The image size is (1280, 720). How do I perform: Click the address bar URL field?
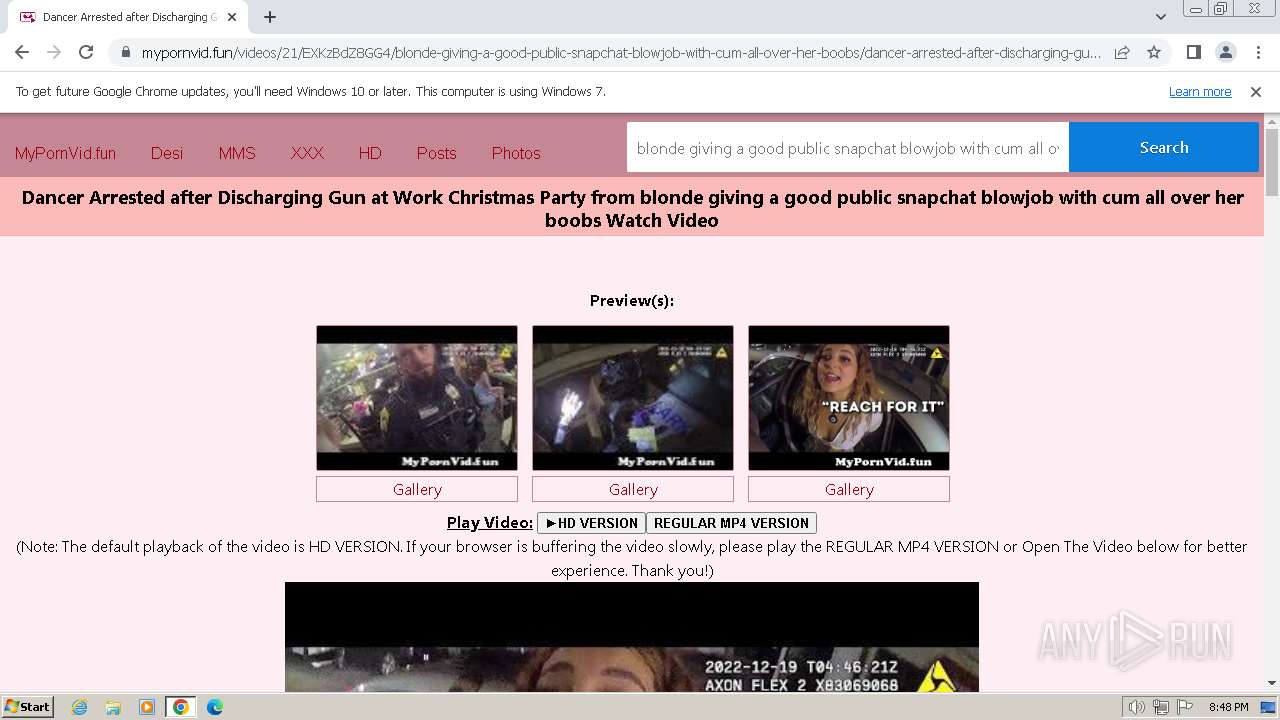click(x=620, y=52)
